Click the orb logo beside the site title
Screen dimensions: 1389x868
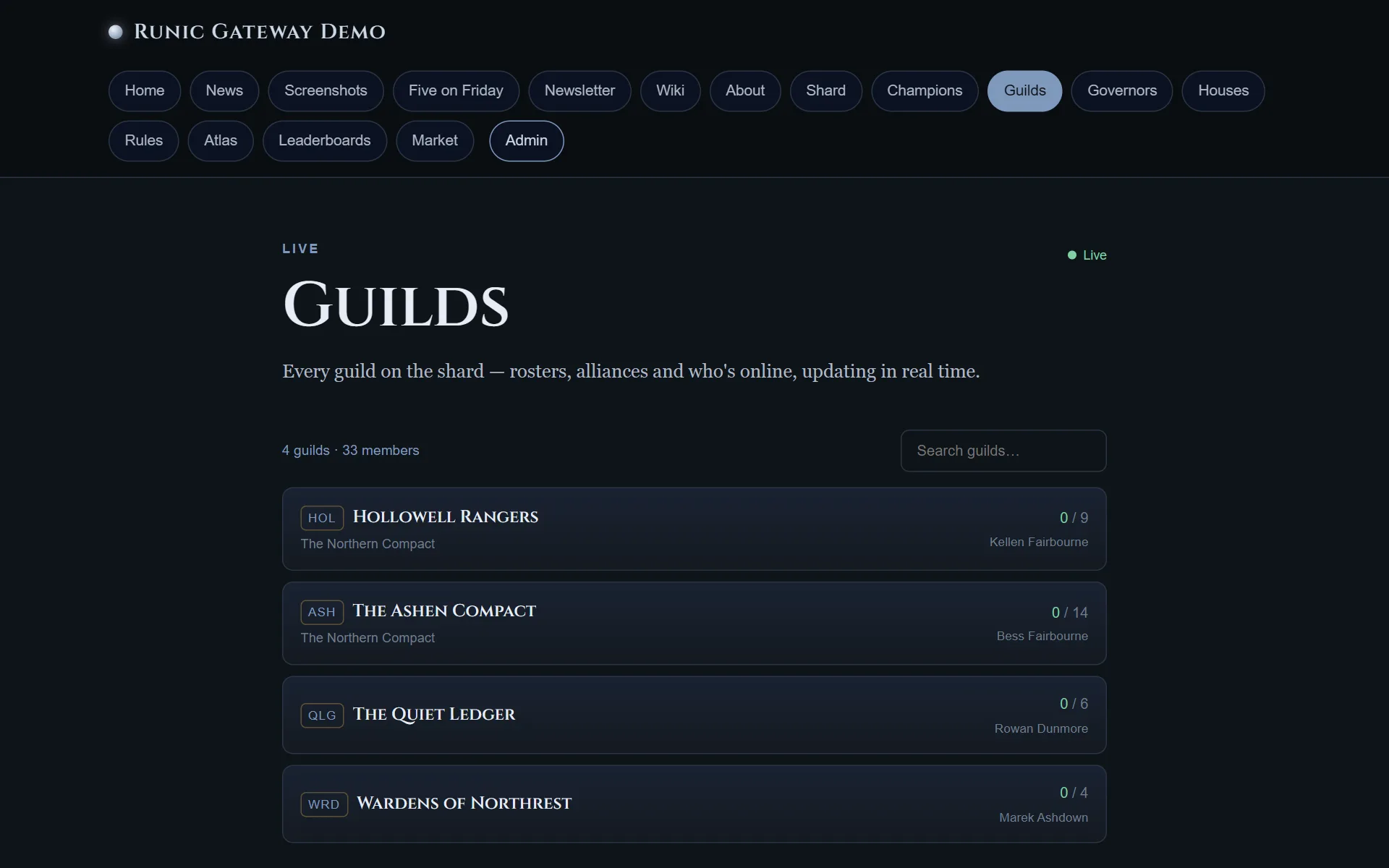(x=115, y=32)
